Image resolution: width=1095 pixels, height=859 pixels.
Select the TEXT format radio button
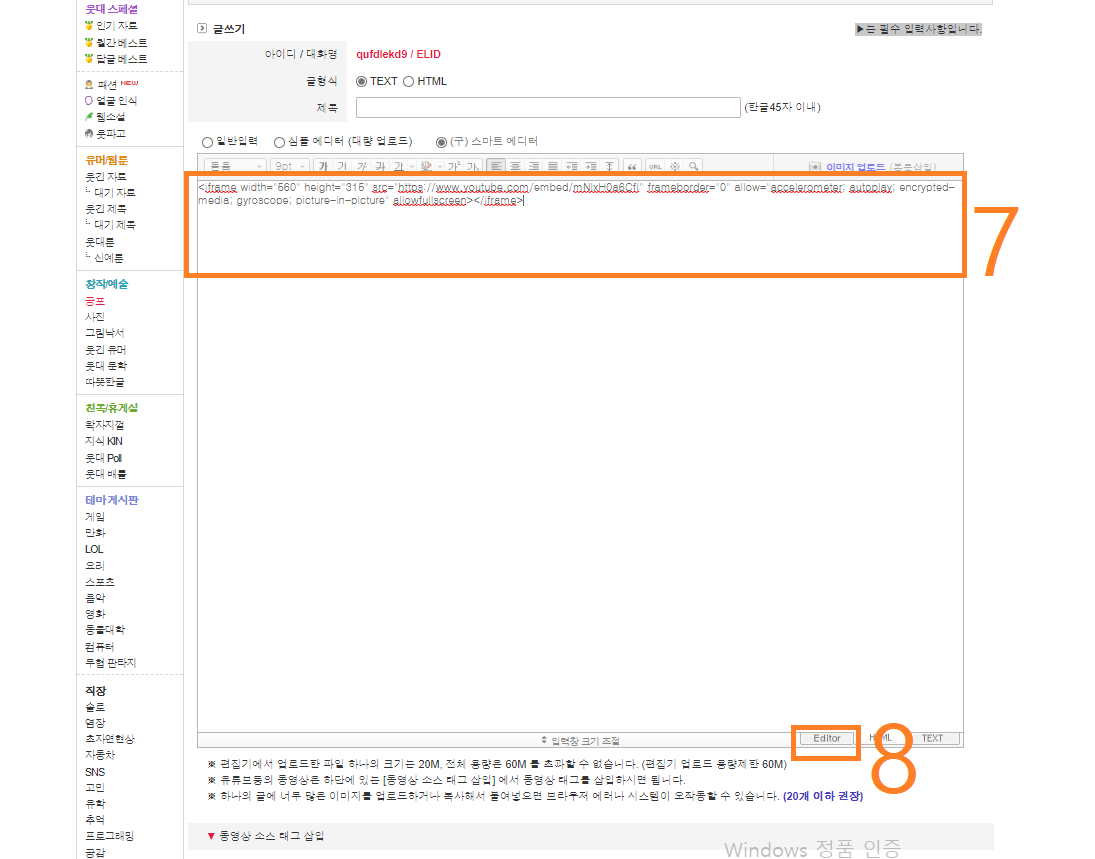[x=361, y=82]
